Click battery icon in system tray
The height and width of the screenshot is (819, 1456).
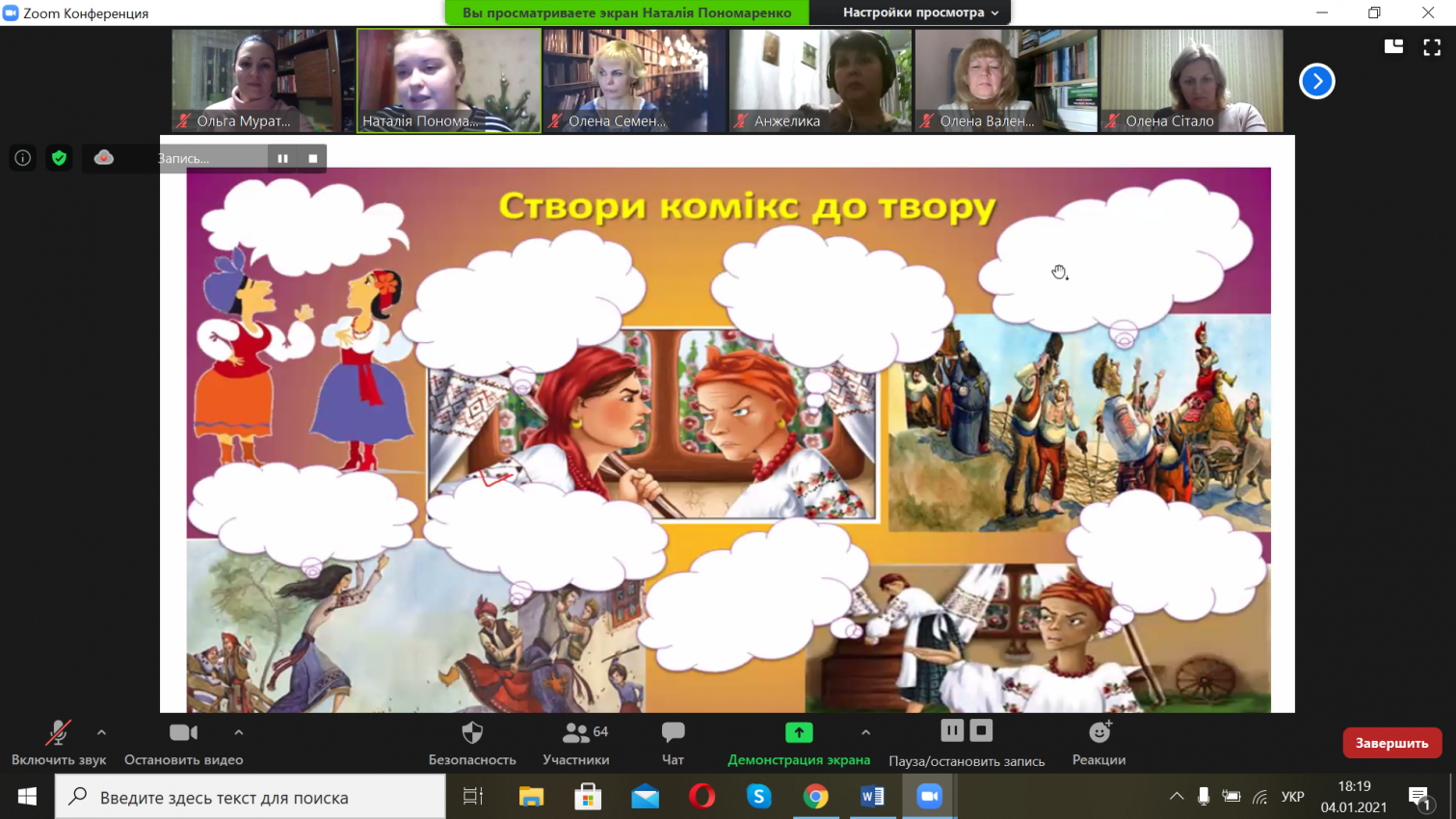click(1231, 797)
